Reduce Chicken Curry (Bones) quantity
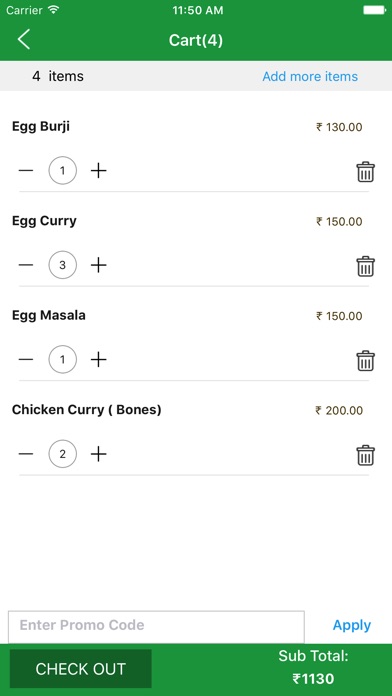392x696 pixels. [x=26, y=454]
